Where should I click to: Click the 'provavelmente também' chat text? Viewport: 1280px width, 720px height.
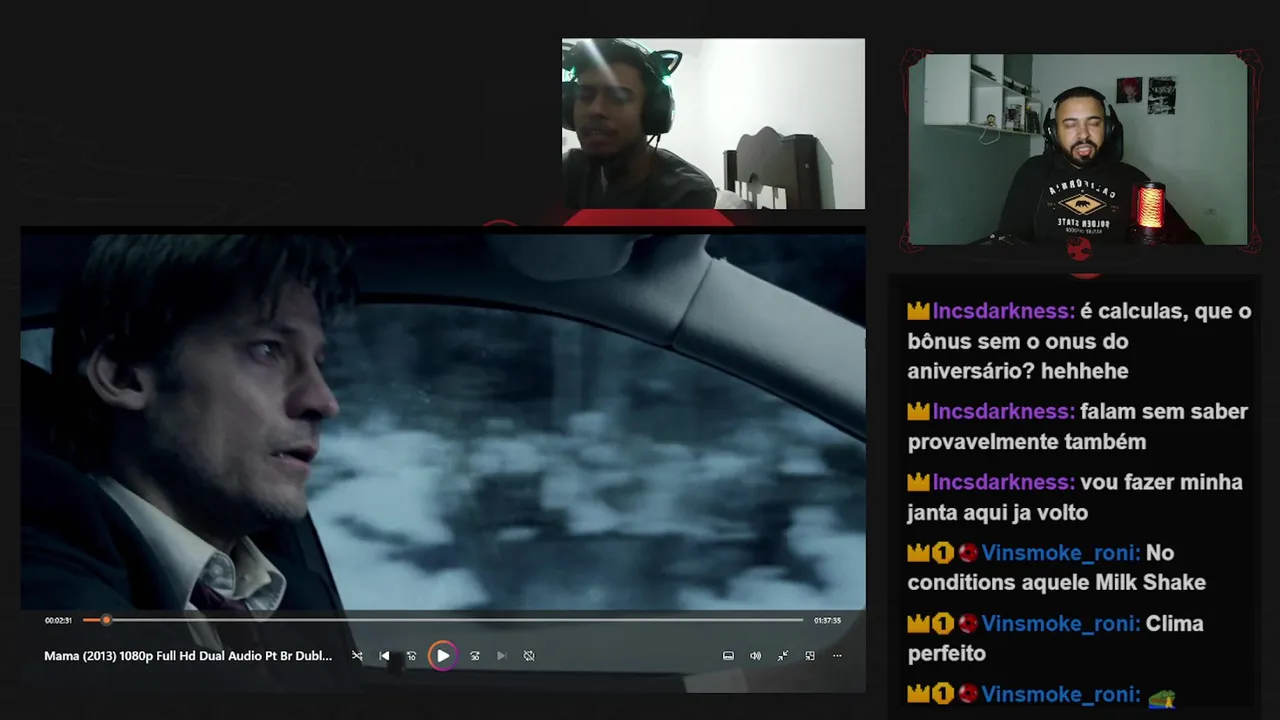pyautogui.click(x=1027, y=442)
